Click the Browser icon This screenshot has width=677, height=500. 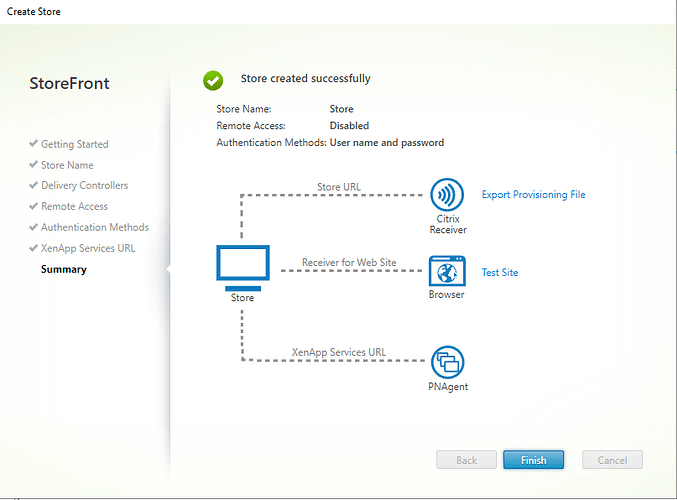[448, 272]
